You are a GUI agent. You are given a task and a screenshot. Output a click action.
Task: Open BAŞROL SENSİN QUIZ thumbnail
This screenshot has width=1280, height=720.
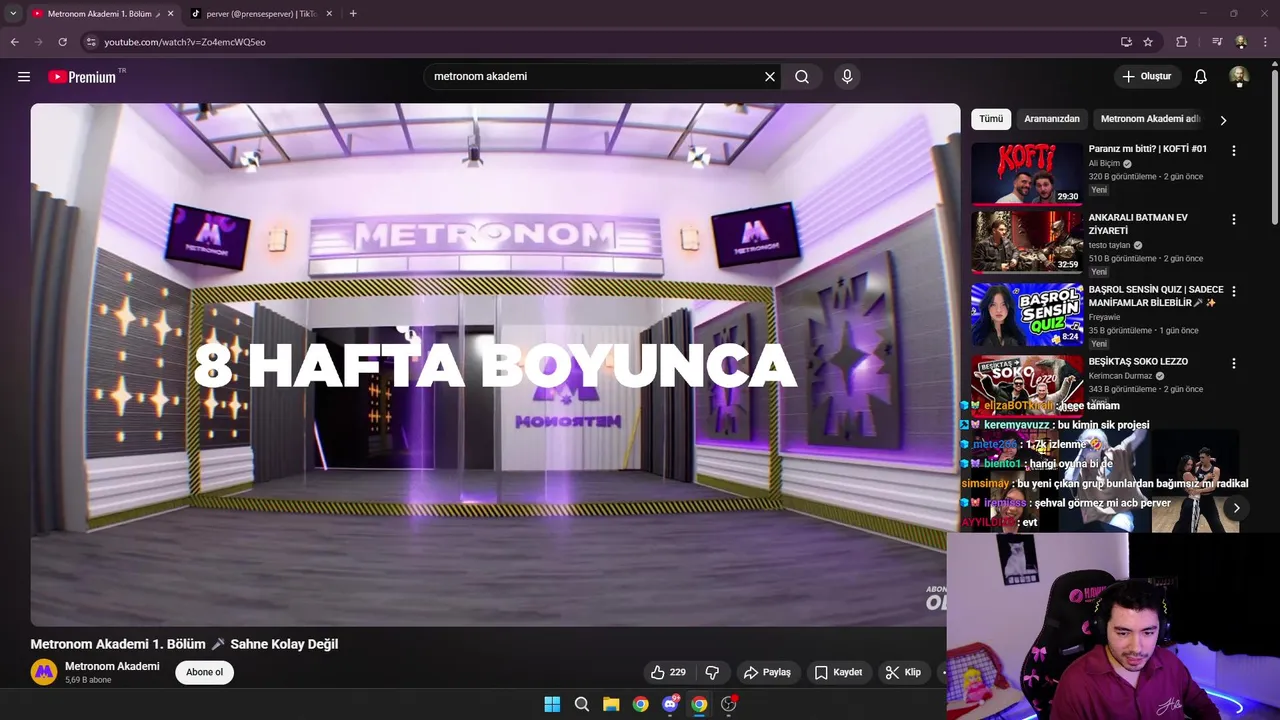point(1027,315)
